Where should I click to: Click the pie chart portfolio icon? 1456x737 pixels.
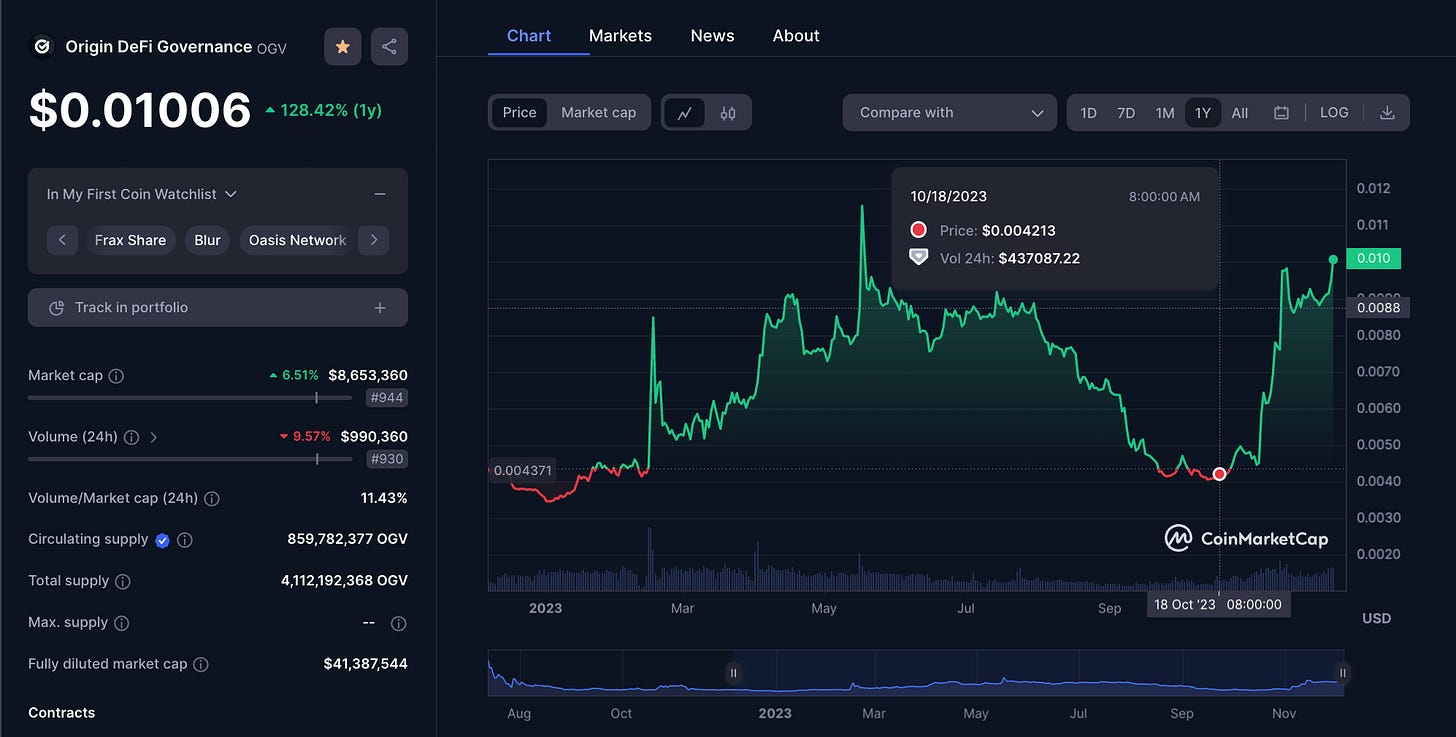pos(57,308)
